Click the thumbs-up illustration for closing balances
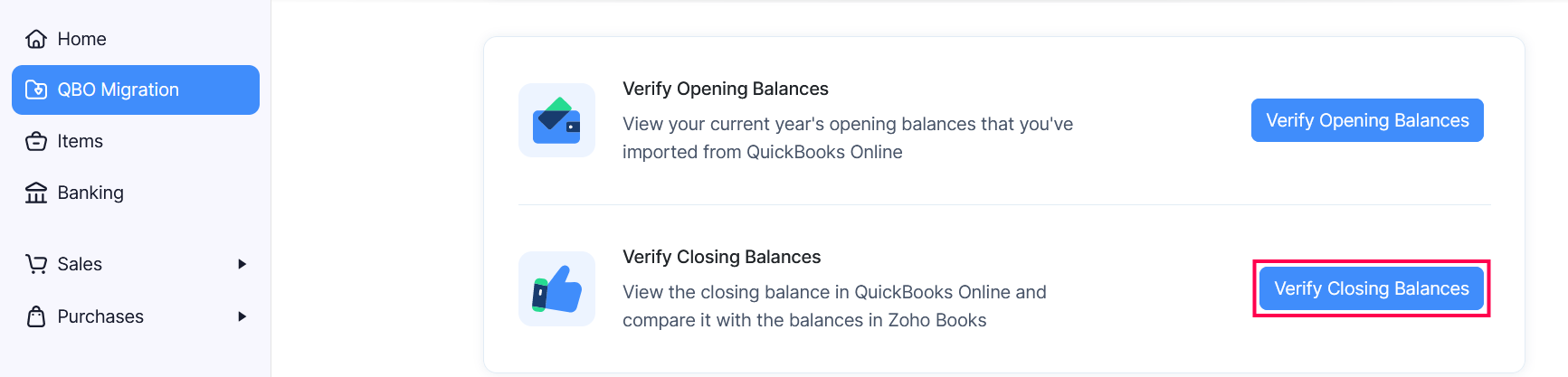1568x377 pixels. point(556,288)
